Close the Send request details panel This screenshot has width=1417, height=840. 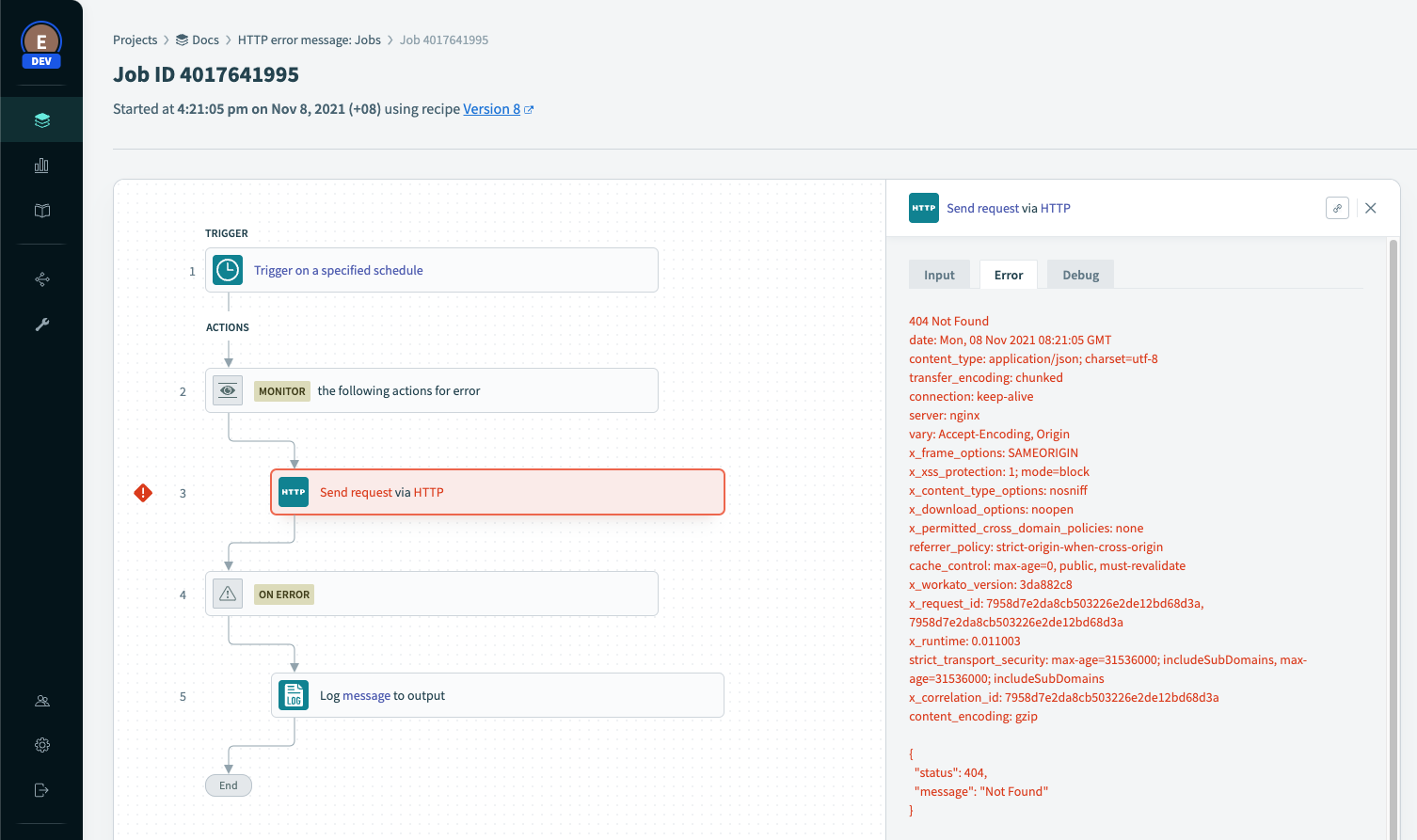point(1370,207)
